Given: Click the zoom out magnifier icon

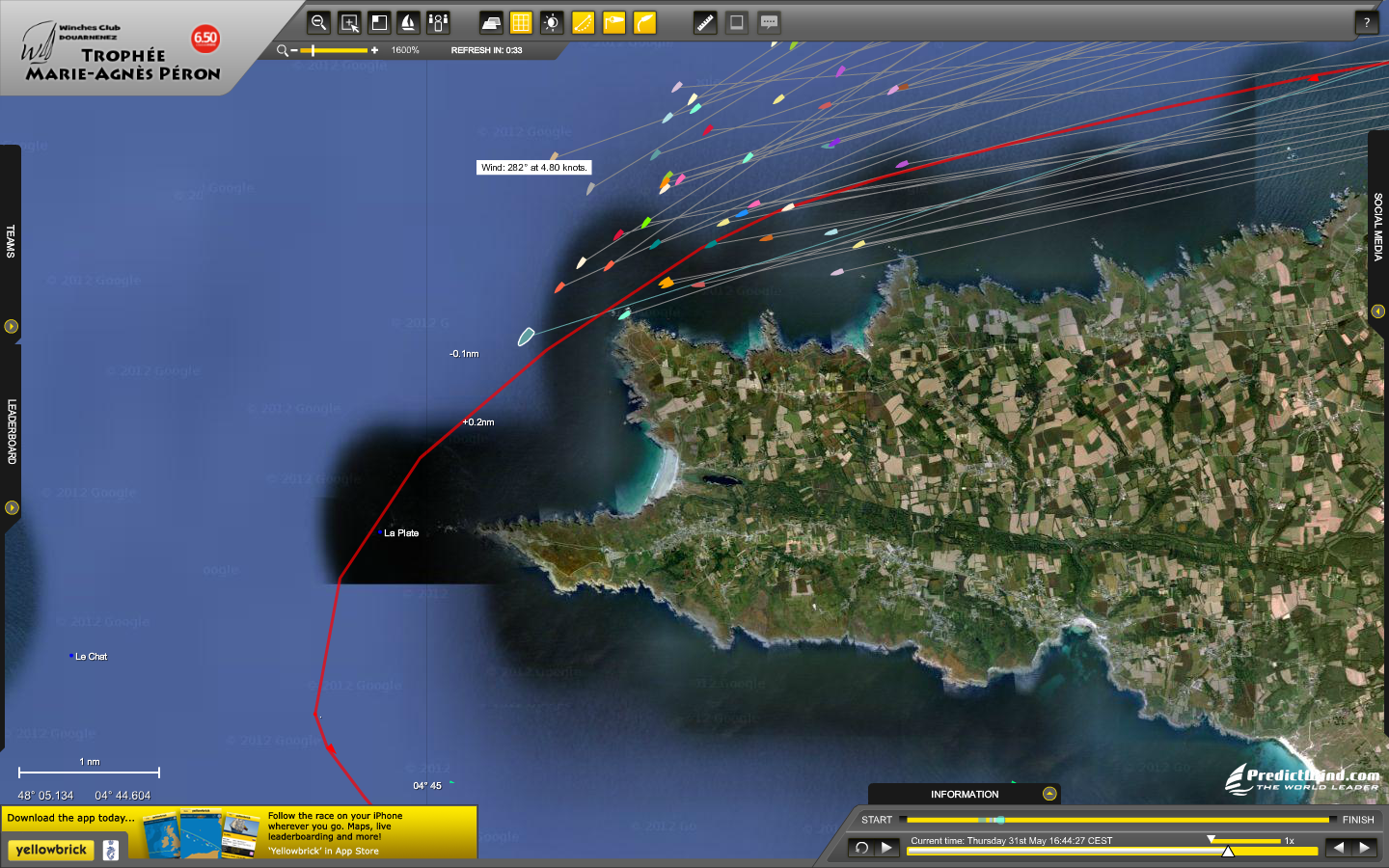Looking at the screenshot, I should [x=318, y=22].
